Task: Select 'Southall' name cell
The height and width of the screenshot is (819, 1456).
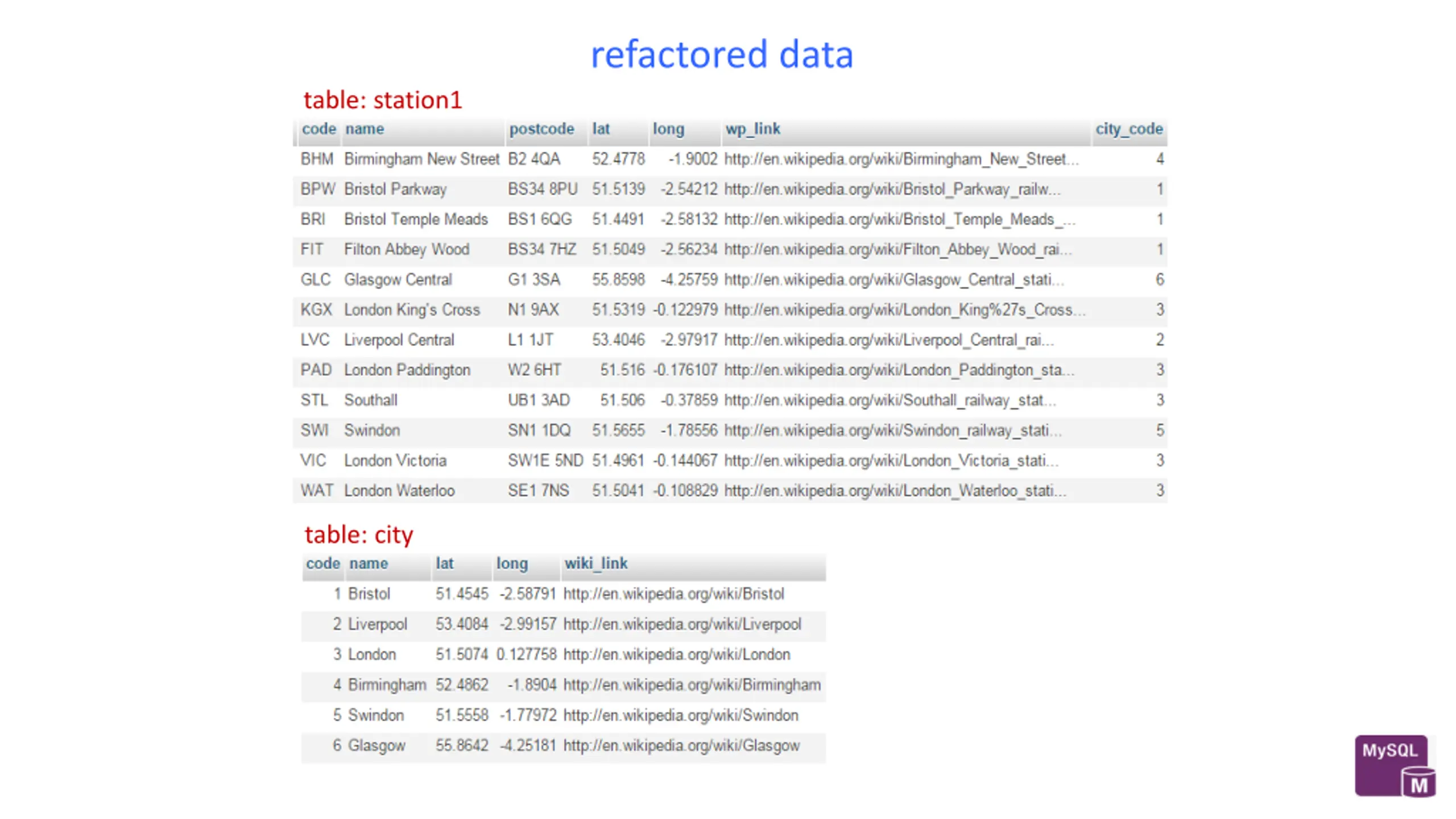Action: tap(370, 400)
